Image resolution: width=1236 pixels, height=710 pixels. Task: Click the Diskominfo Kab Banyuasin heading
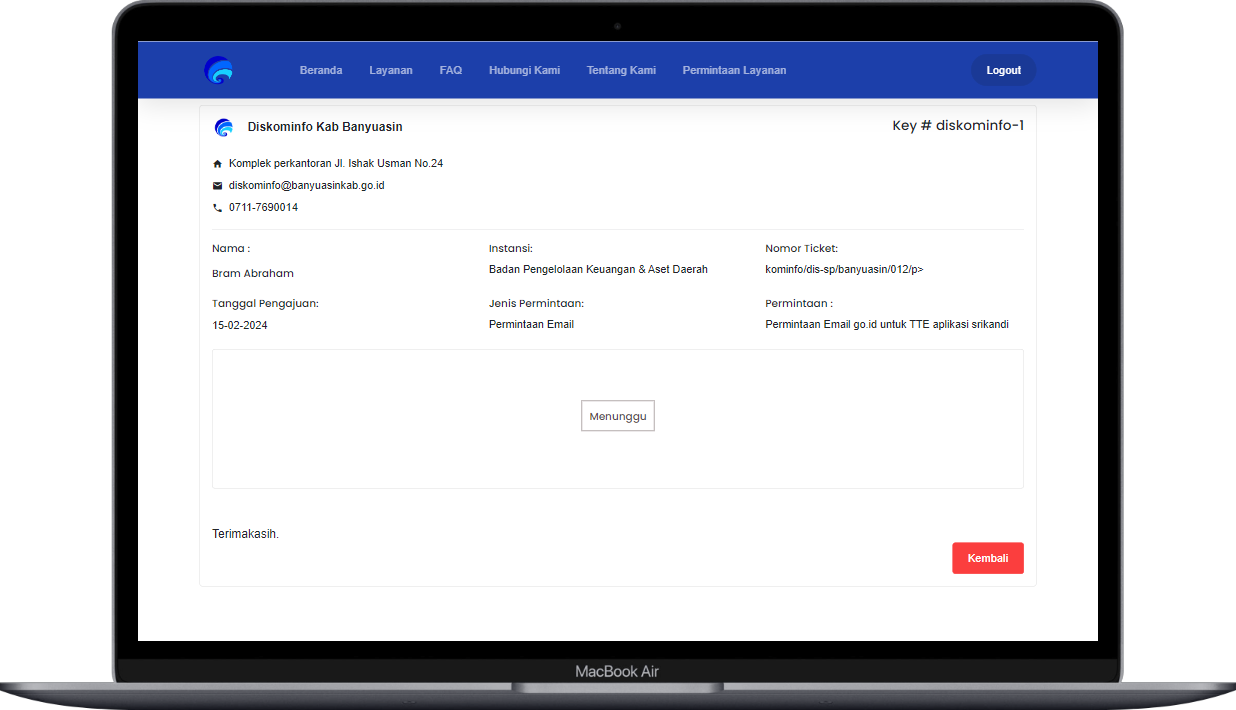tap(325, 127)
